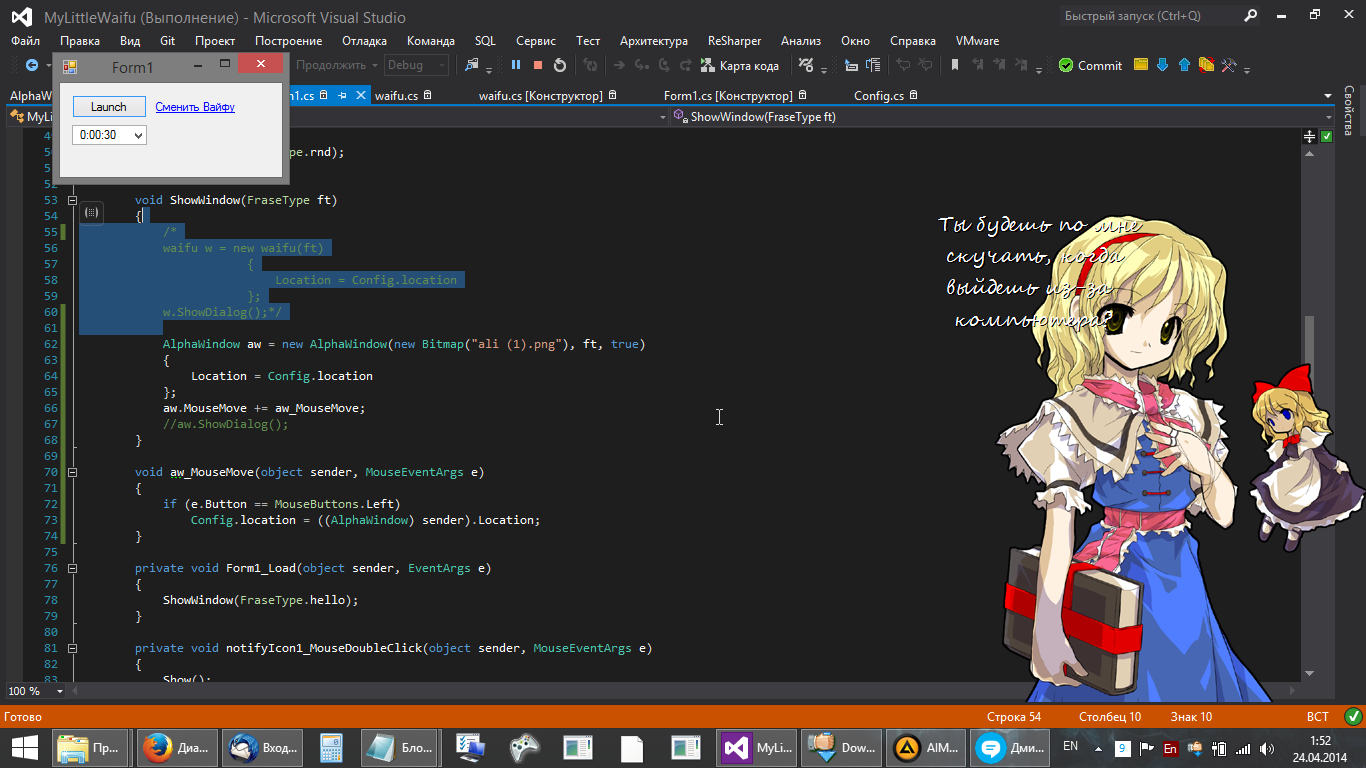1366x768 pixels.
Task: Switch to the Config.cs tab
Action: [x=879, y=96]
